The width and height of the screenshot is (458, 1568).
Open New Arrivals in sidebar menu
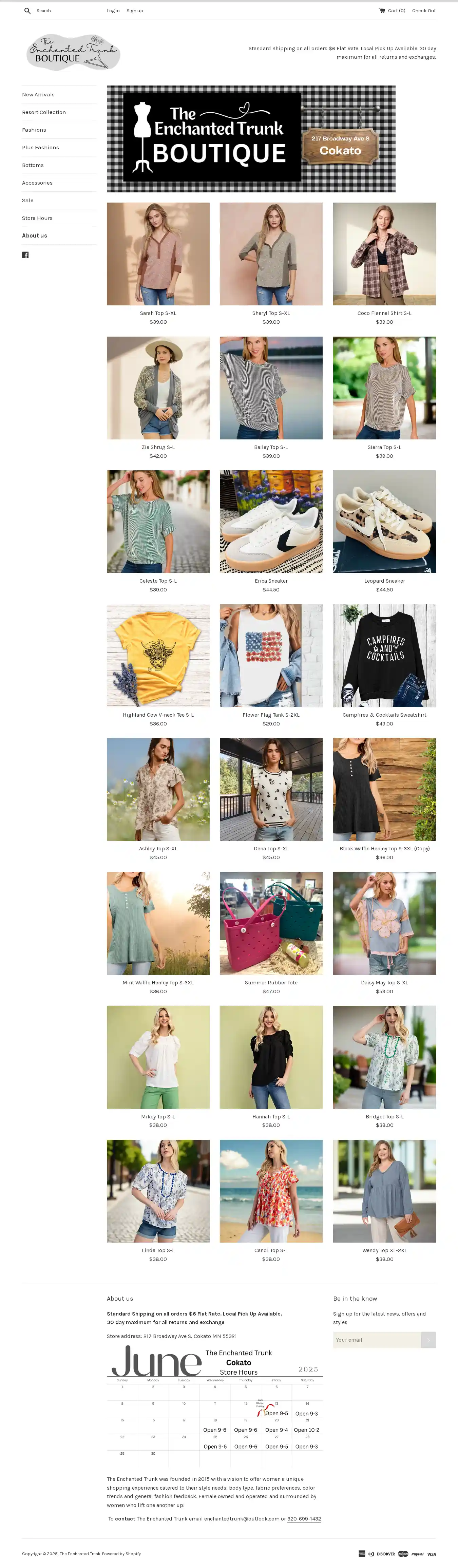tap(38, 95)
